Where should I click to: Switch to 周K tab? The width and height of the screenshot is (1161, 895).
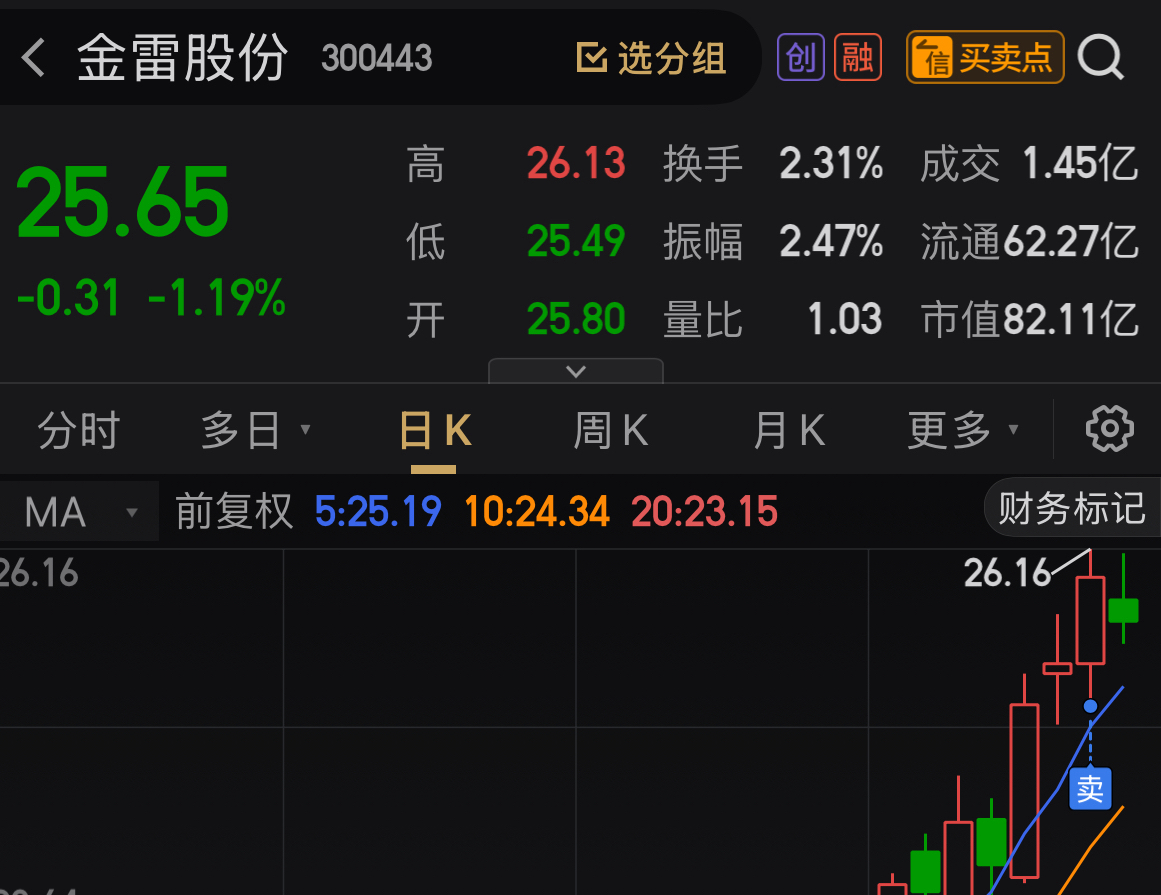[611, 430]
